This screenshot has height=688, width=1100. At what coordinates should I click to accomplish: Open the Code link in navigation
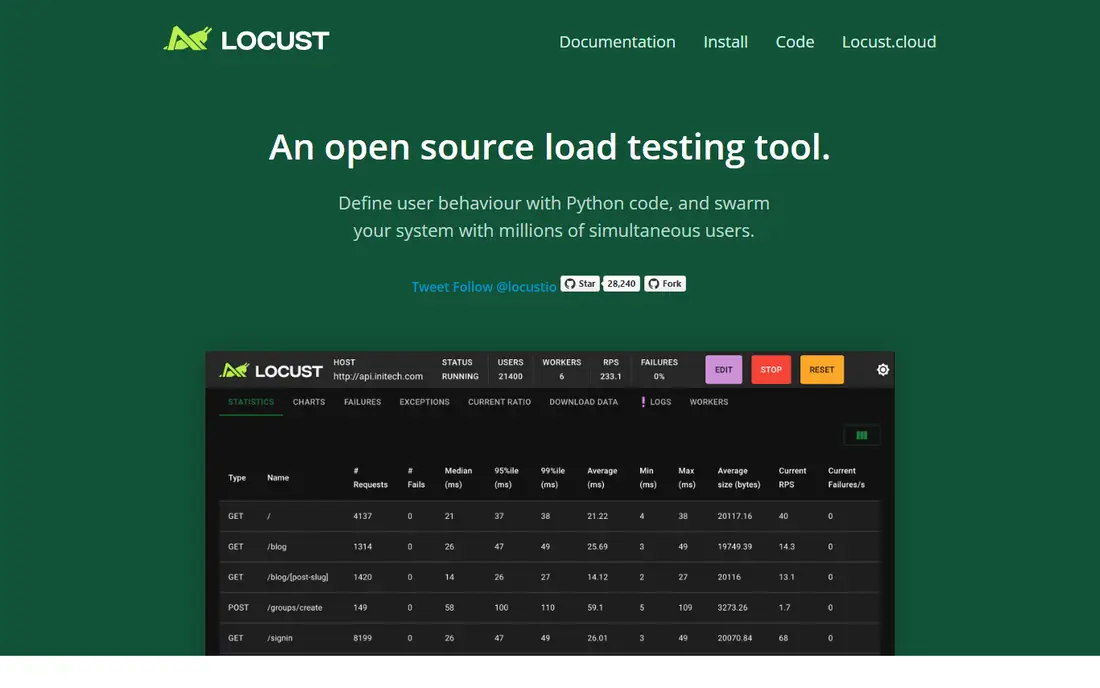795,42
